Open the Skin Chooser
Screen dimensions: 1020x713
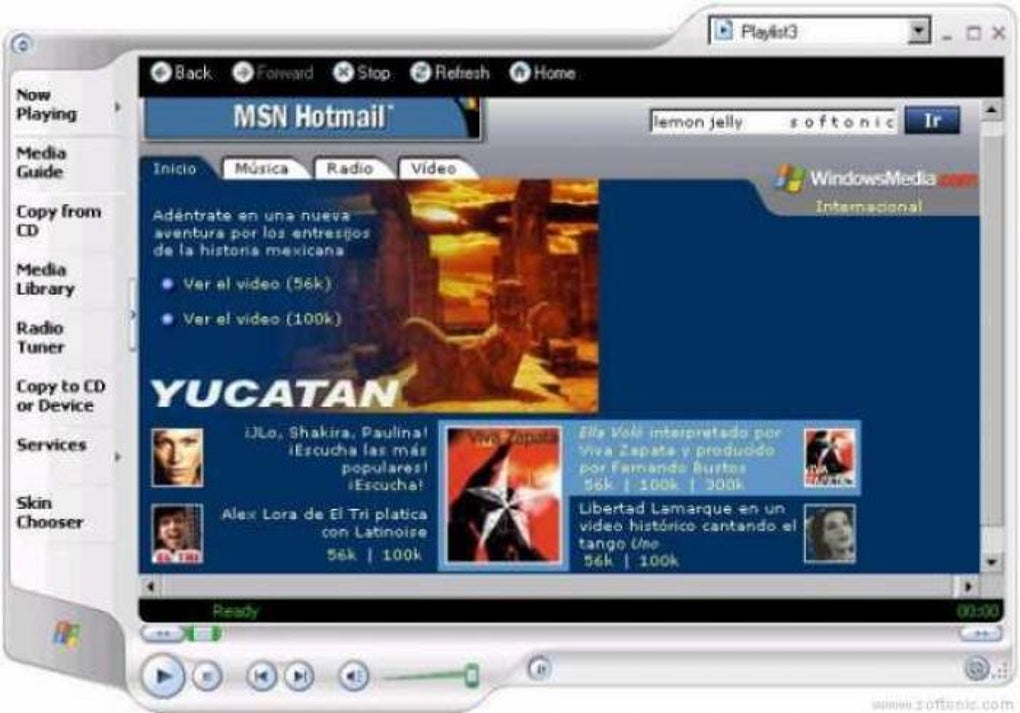49,513
